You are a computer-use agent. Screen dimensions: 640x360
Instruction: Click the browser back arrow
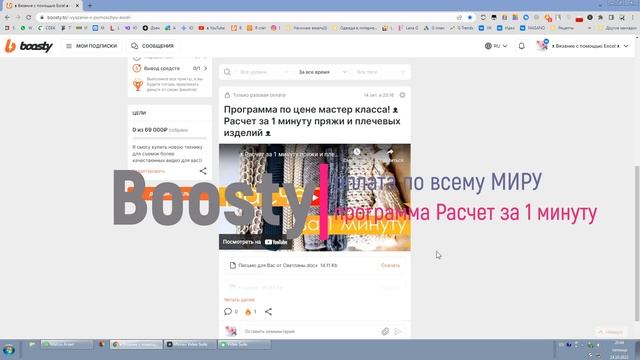pyautogui.click(x=7, y=18)
